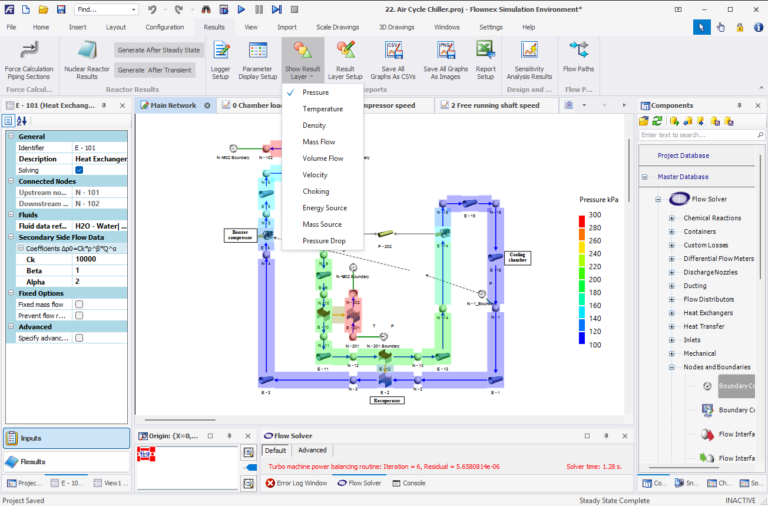Collapse the Secondary Side Flow Data section

(x=11, y=237)
